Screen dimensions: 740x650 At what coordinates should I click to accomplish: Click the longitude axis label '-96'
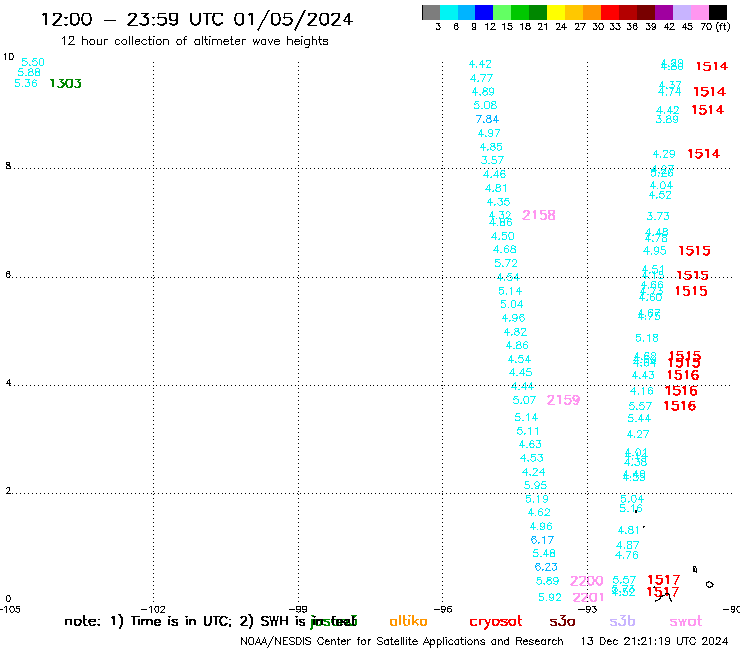[443, 609]
